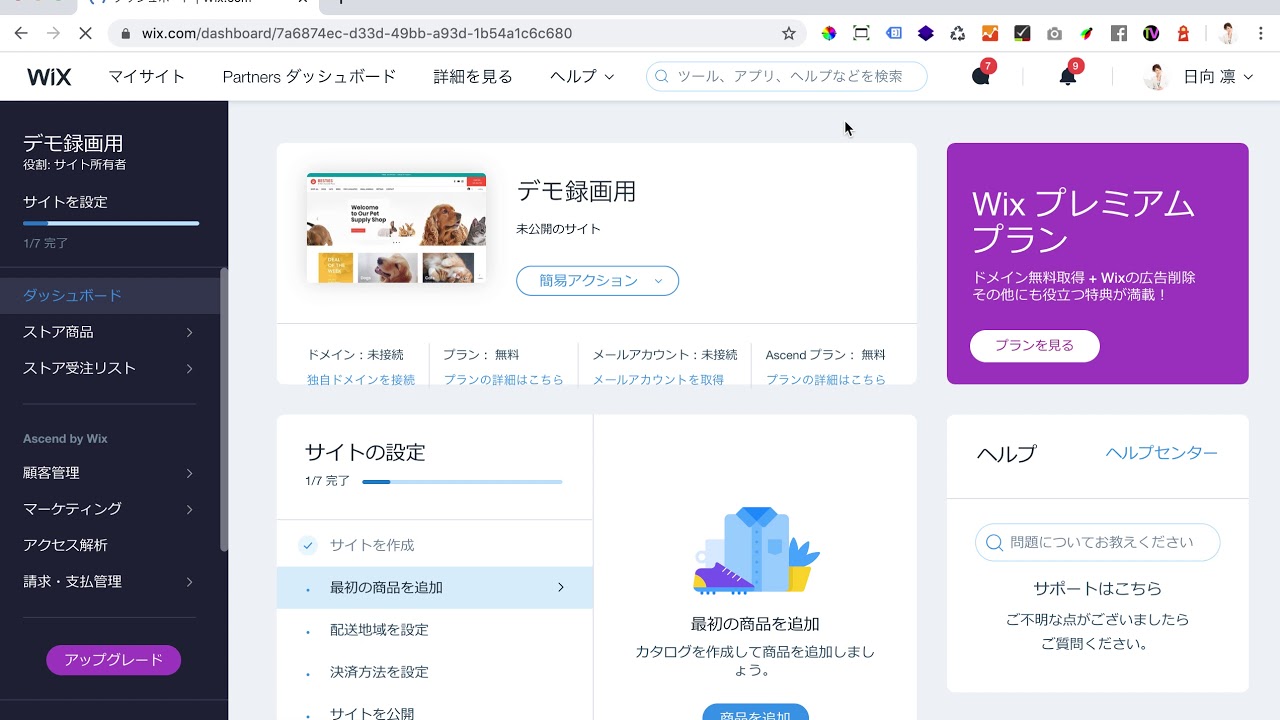Image resolution: width=1280 pixels, height=720 pixels.
Task: Click the サイトを設定 text in the sidebar
Action: tap(65, 202)
